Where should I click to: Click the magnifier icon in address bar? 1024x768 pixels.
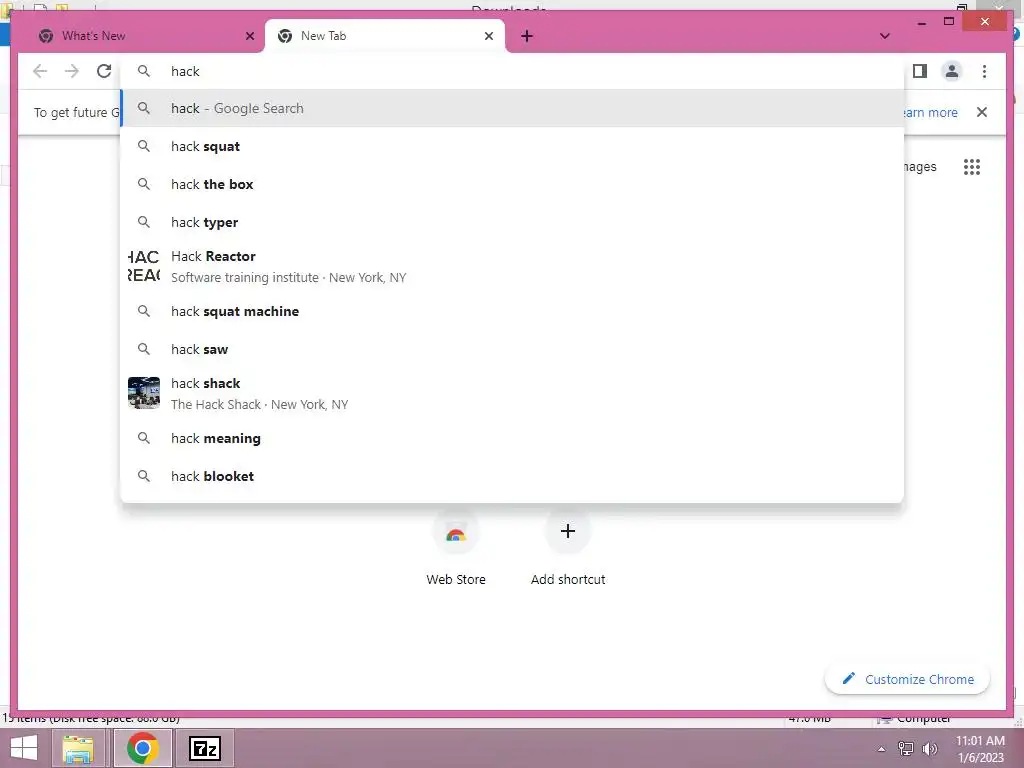tap(144, 71)
